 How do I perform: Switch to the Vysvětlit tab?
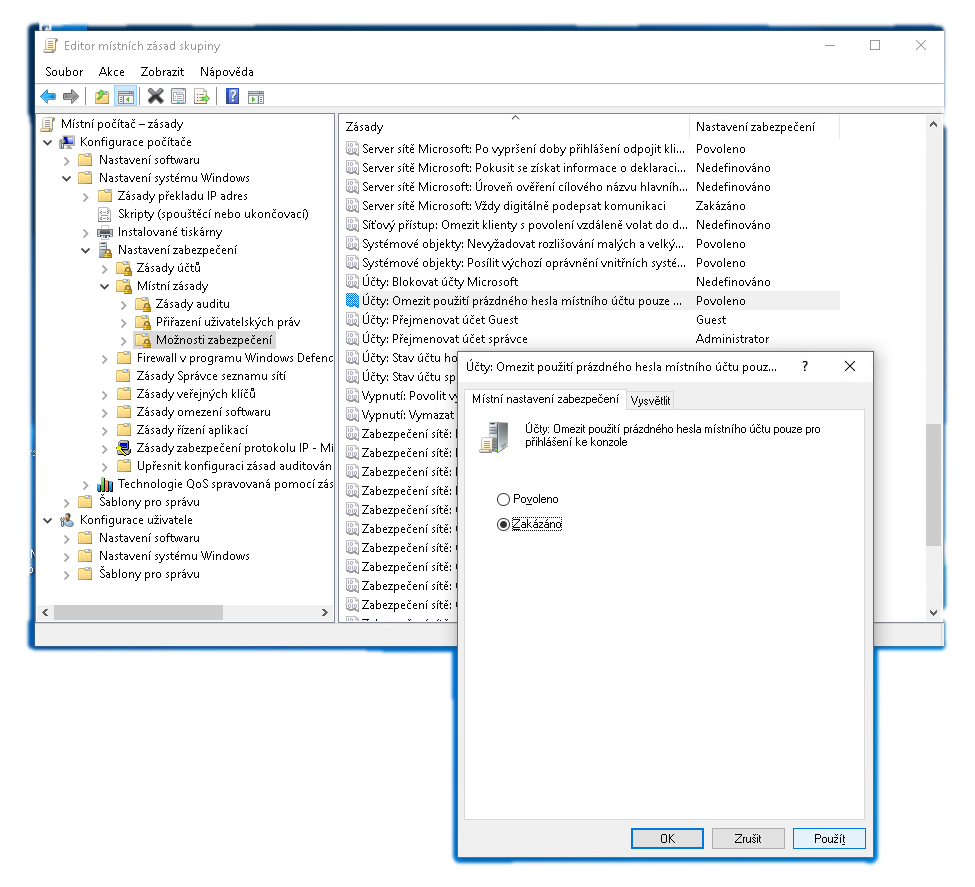tap(650, 400)
